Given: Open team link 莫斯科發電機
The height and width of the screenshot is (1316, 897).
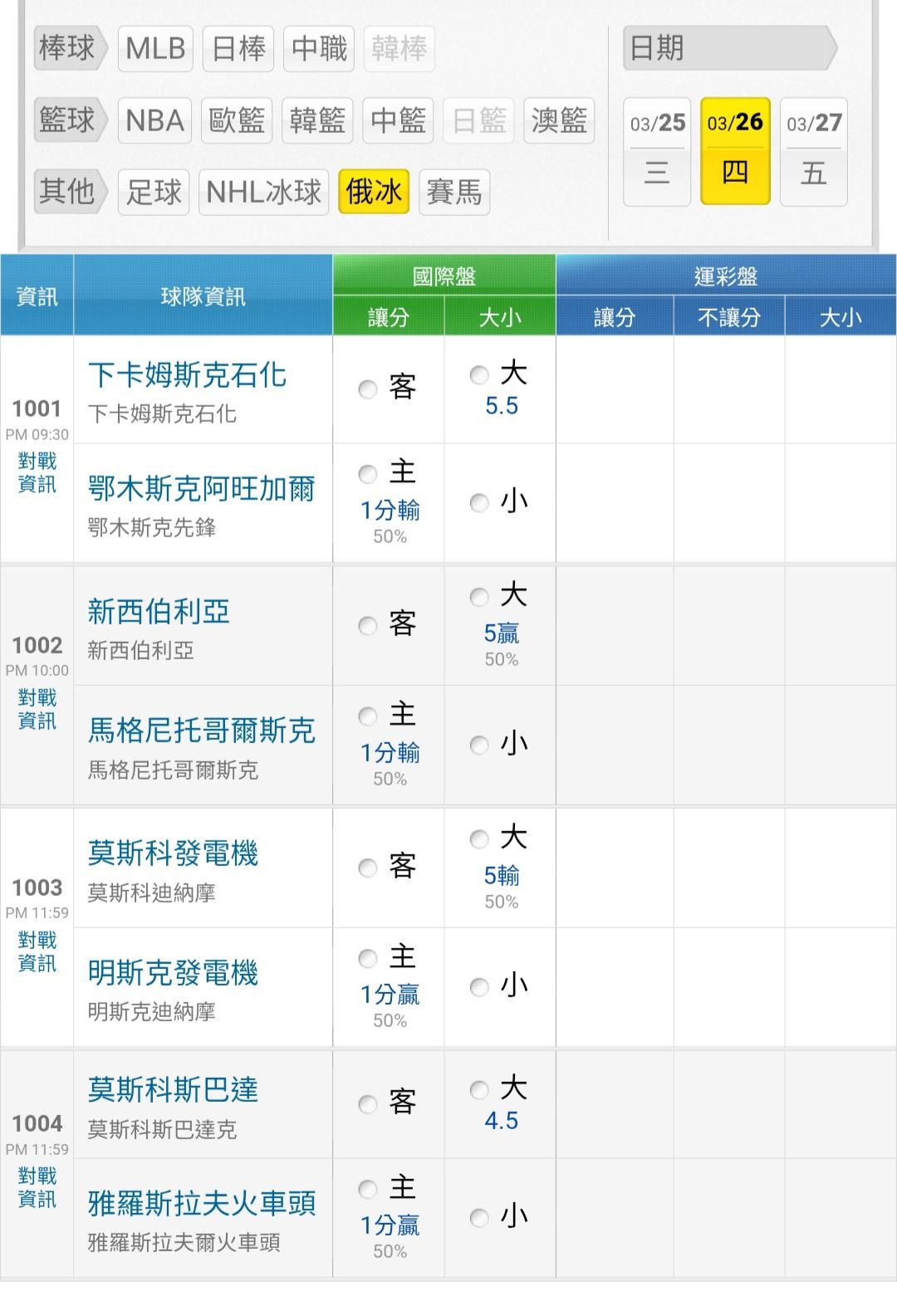Looking at the screenshot, I should (174, 854).
